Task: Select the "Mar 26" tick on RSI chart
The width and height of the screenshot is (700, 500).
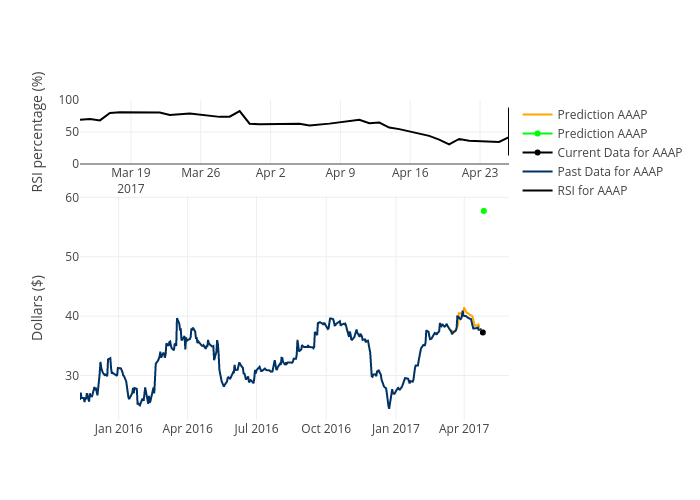Action: tap(201, 173)
